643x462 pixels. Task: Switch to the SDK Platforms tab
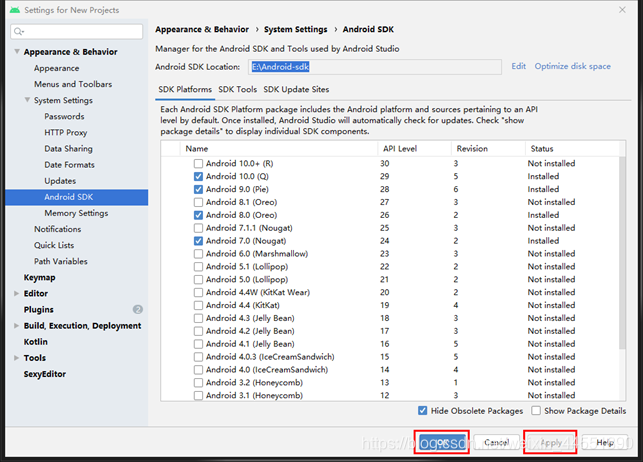(185, 89)
